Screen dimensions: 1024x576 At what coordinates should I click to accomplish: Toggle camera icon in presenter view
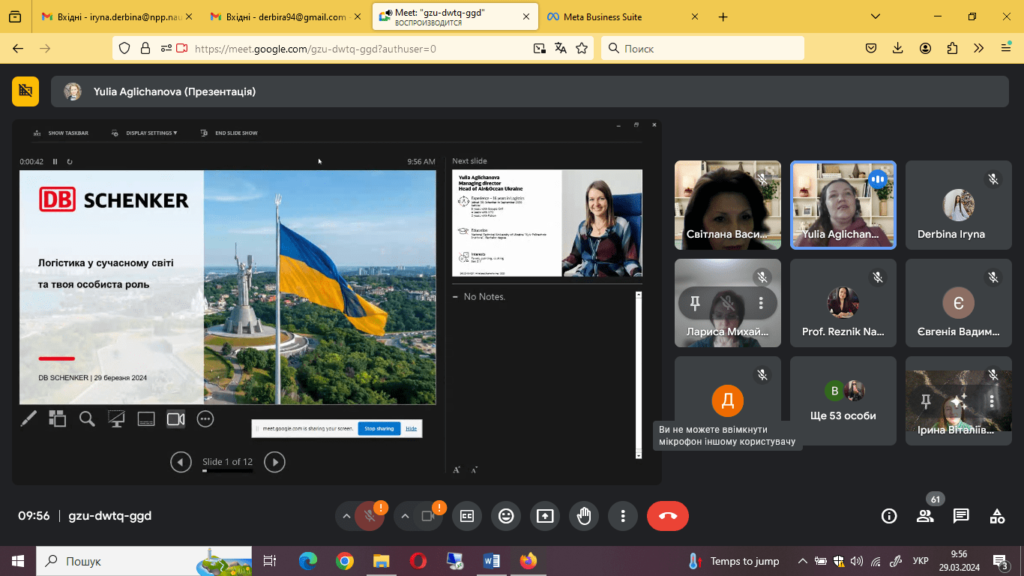(x=176, y=419)
